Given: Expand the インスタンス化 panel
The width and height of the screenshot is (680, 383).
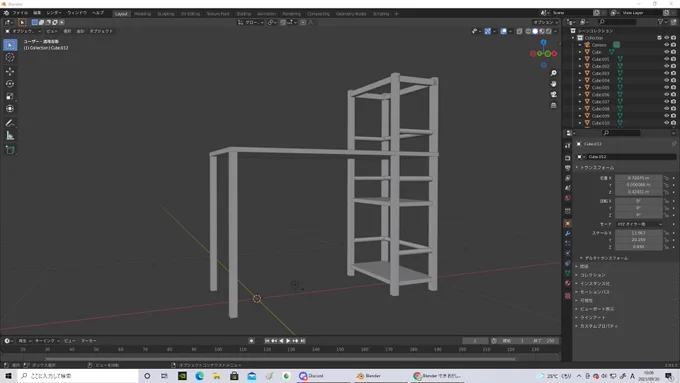Looking at the screenshot, I should point(595,284).
